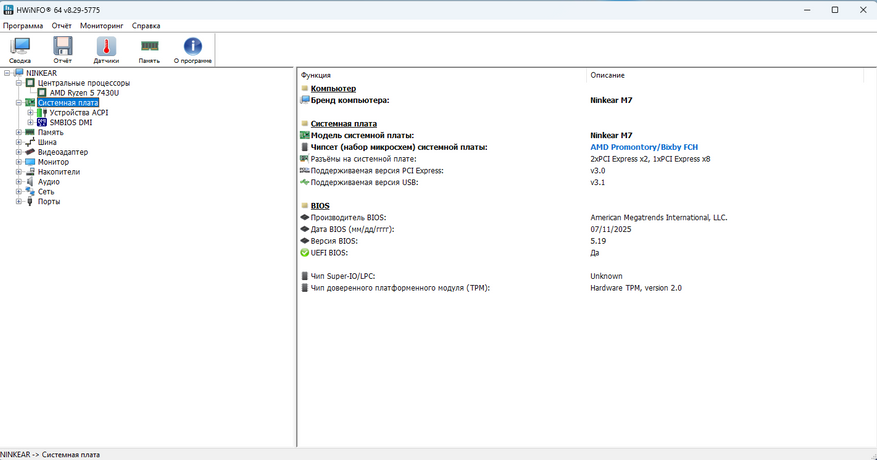Screen dimensions: 877x460
Task: Click the UEFI BIOS green check icon
Action: point(305,253)
